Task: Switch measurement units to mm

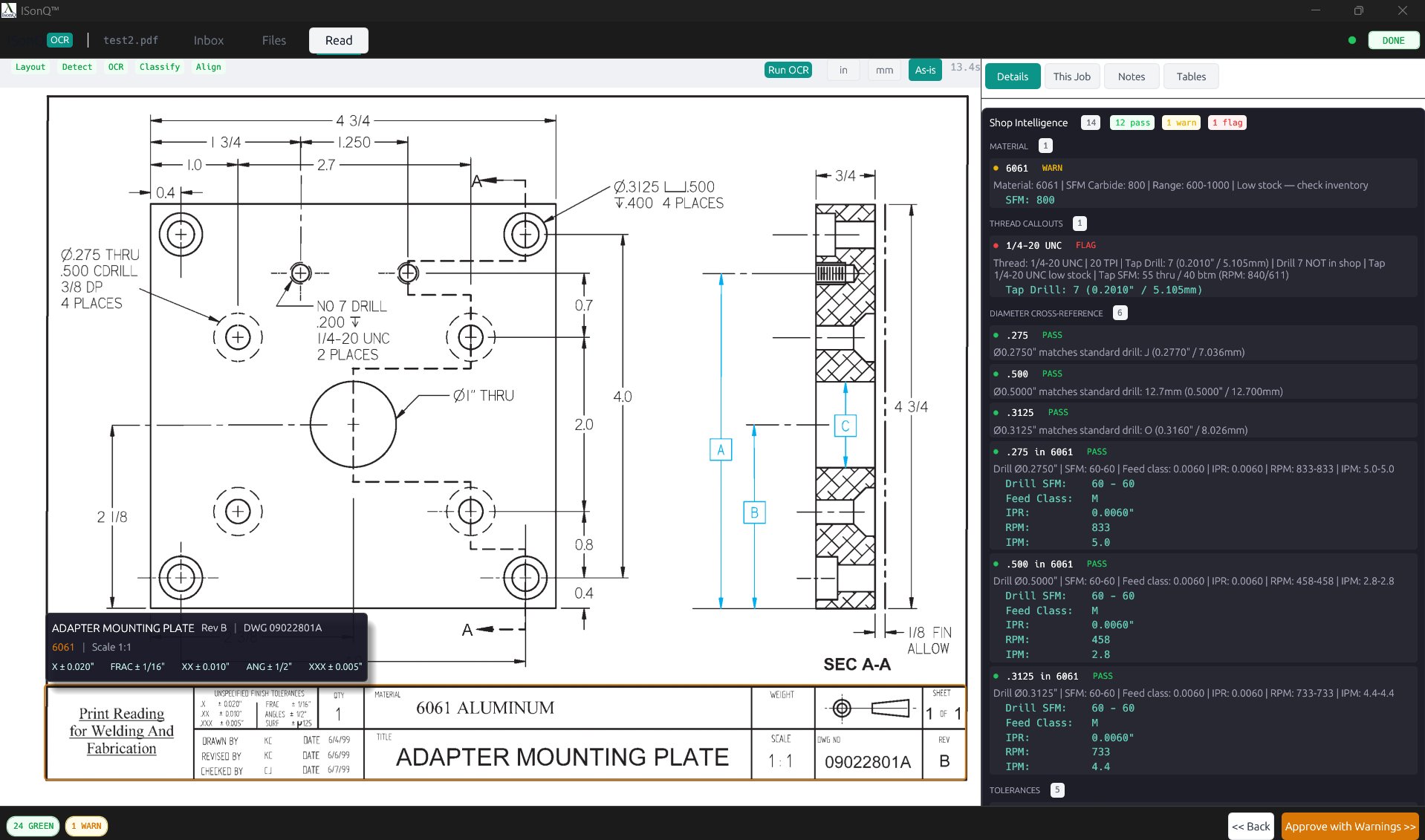Action: click(883, 69)
